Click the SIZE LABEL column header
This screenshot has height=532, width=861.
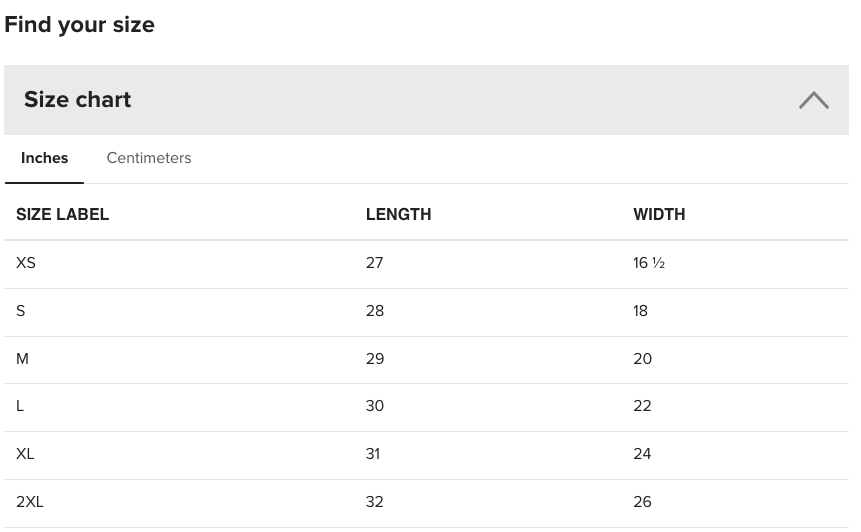62,214
